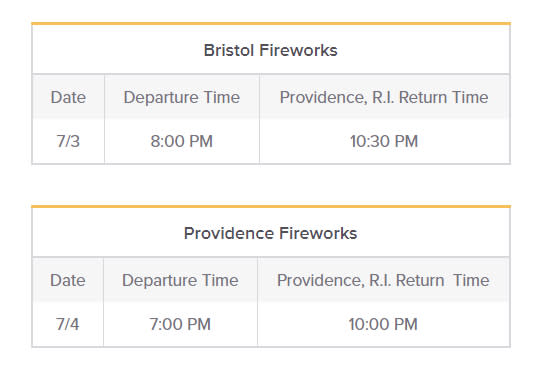
Task: Click the Bristol Fireworks table title
Action: tap(271, 51)
